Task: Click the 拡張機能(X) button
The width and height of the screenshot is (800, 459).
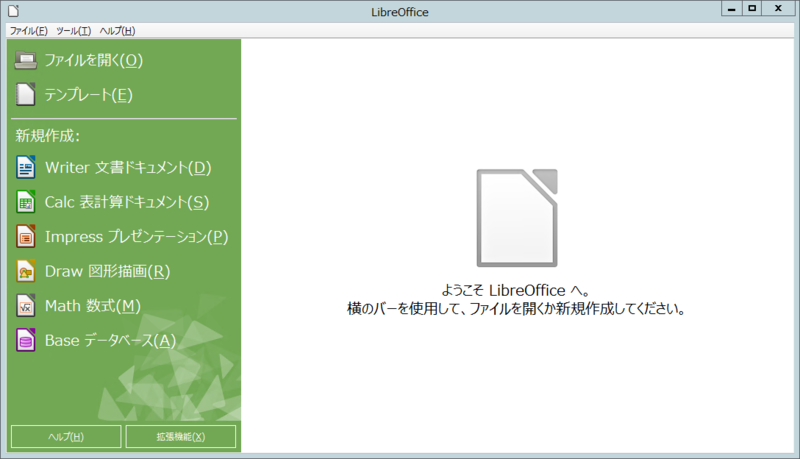Action: point(181,437)
